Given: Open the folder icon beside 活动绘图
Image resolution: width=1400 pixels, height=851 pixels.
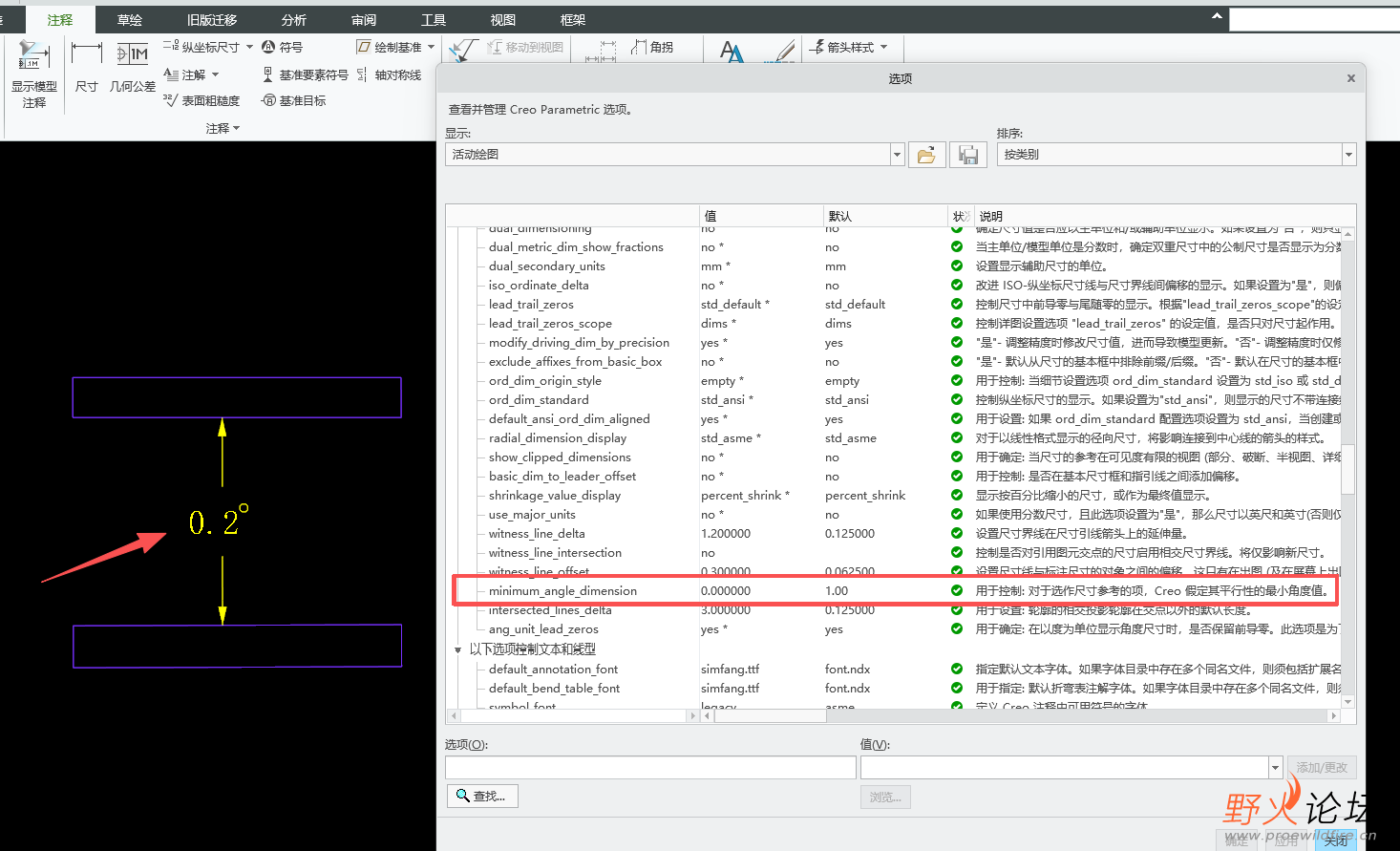Looking at the screenshot, I should [x=926, y=154].
